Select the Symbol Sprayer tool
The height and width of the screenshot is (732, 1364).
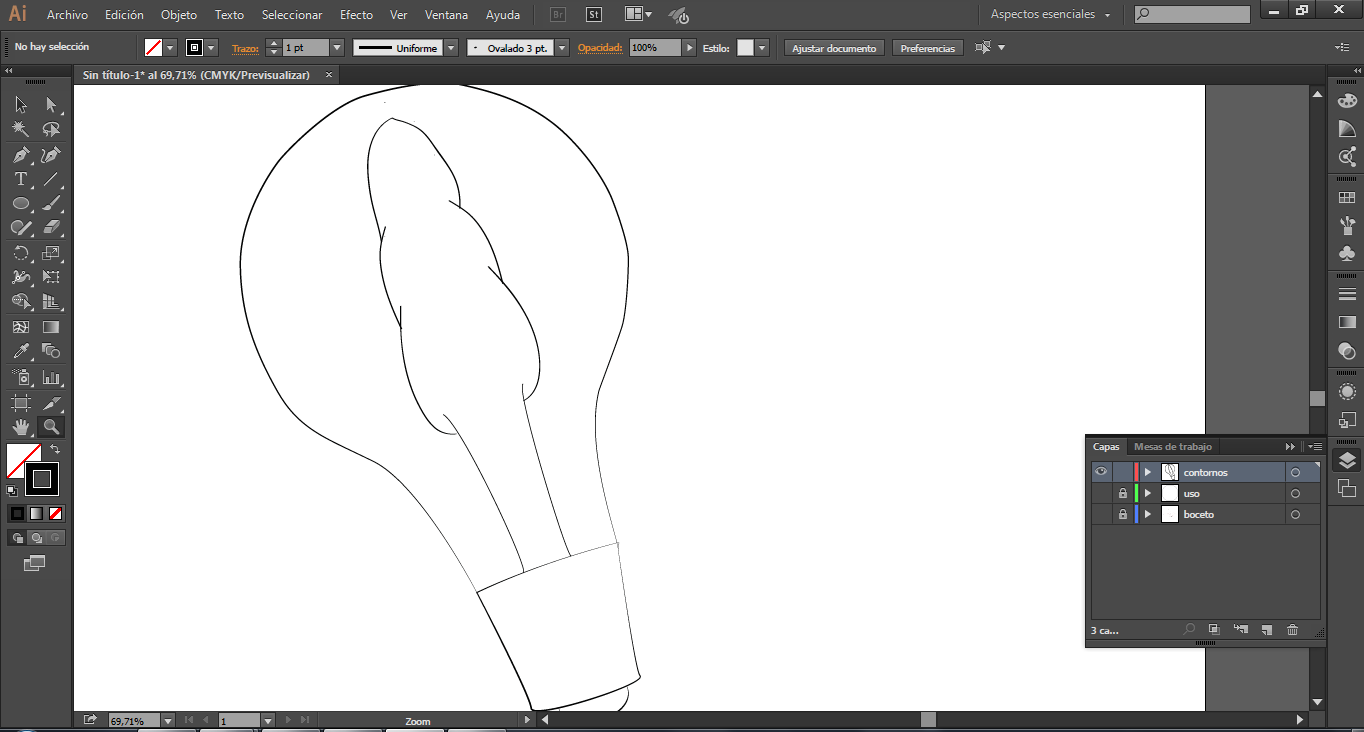[21, 377]
